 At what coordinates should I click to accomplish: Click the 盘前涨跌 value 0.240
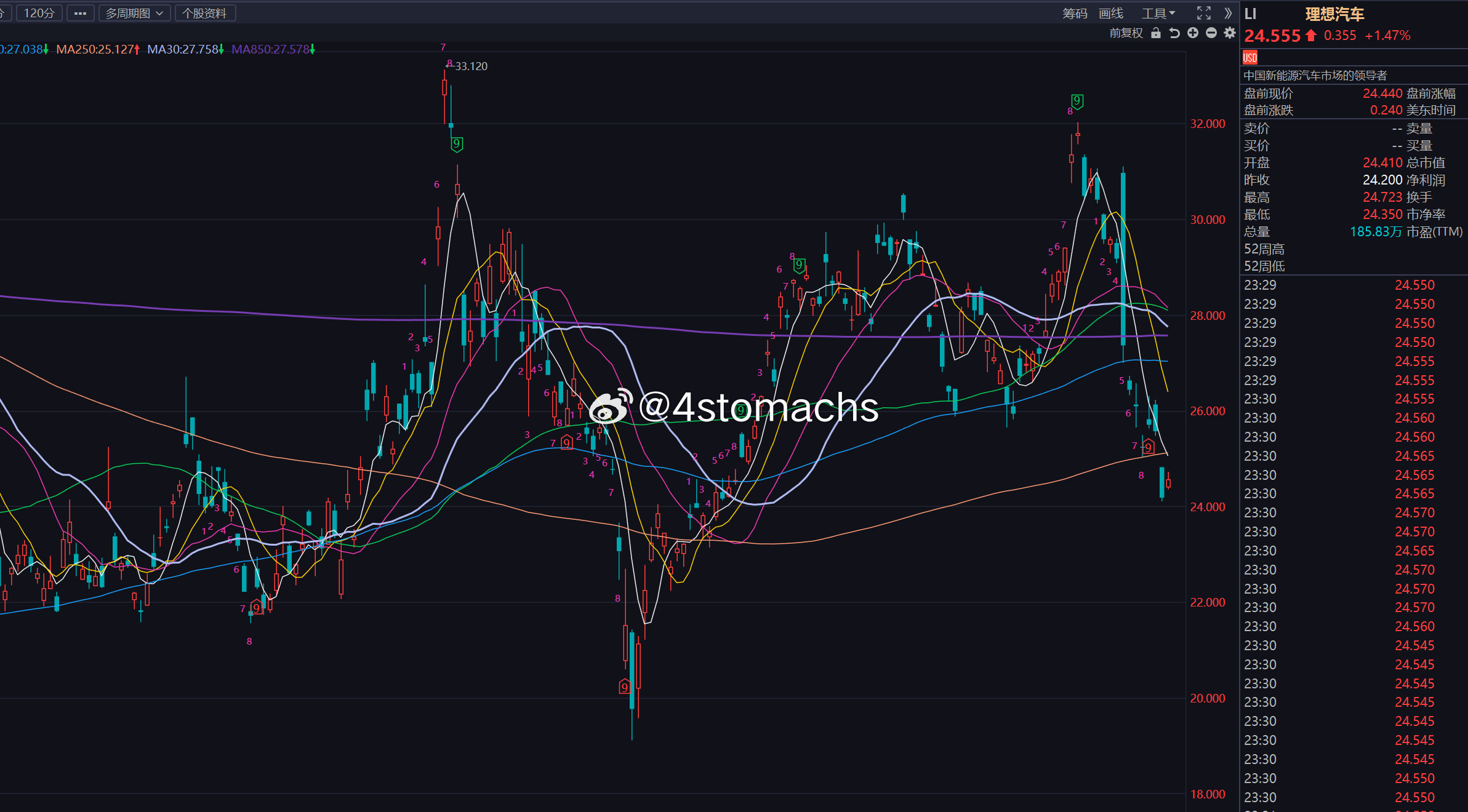1386,110
